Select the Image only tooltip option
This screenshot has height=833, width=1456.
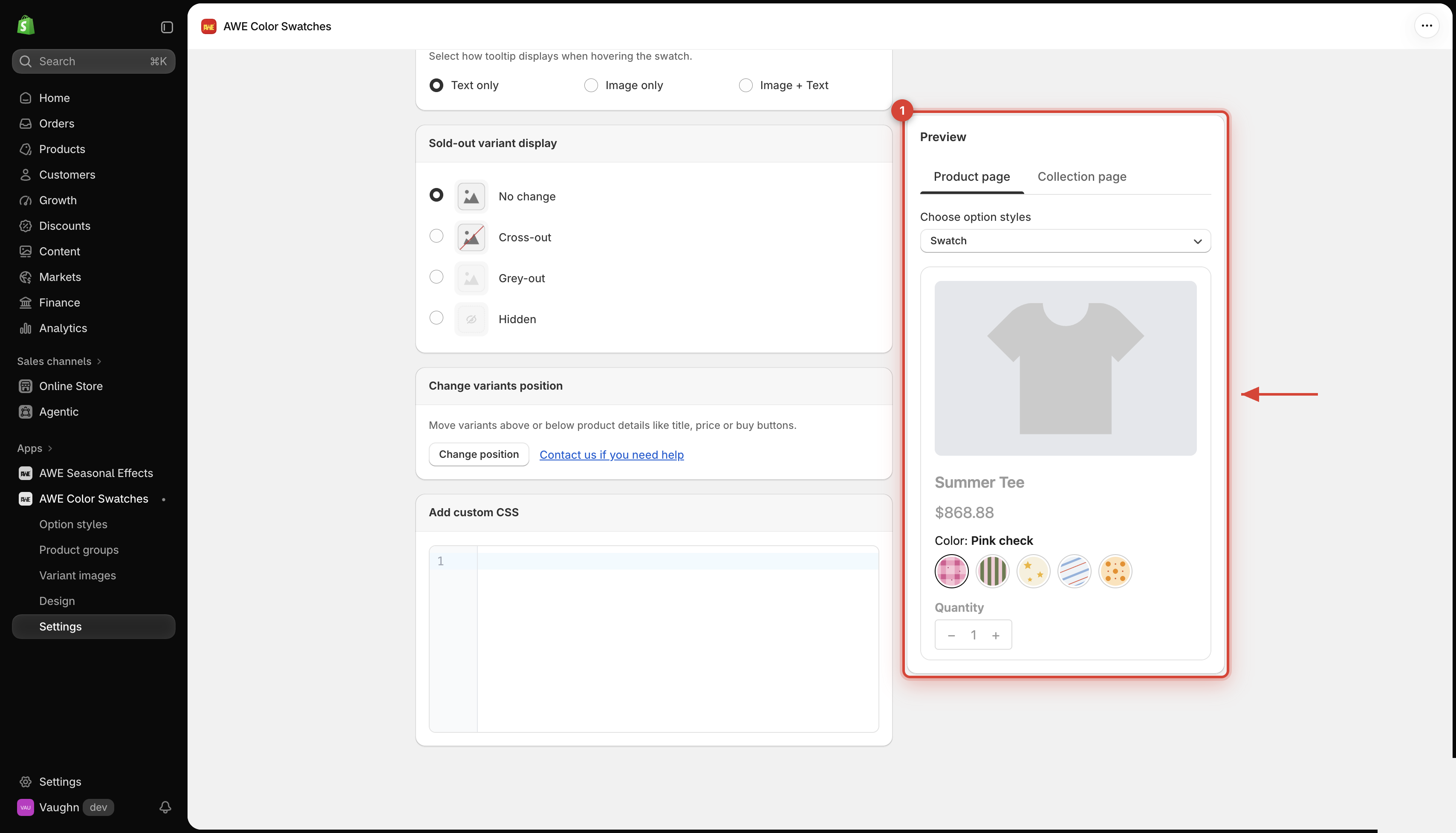tap(591, 85)
